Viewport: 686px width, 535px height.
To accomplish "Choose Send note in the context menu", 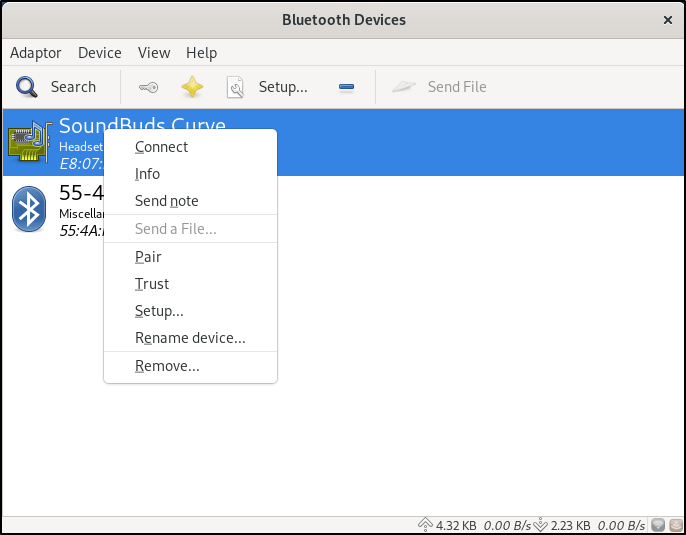I will coord(166,201).
